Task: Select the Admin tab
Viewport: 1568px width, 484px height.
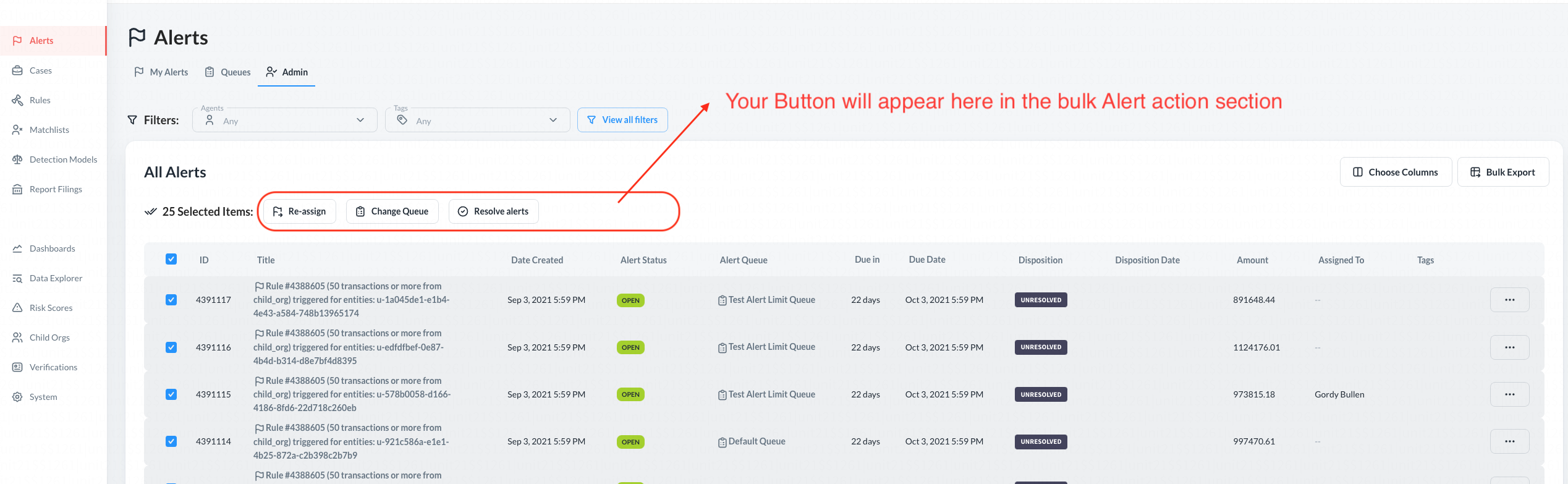Action: (x=287, y=72)
